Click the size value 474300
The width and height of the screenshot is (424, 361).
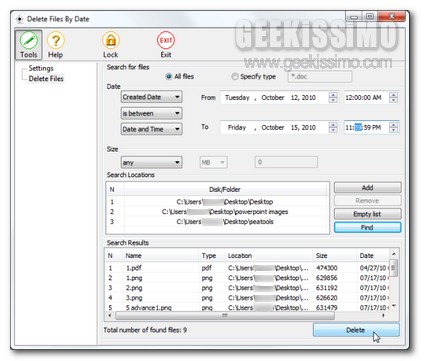[327, 268]
